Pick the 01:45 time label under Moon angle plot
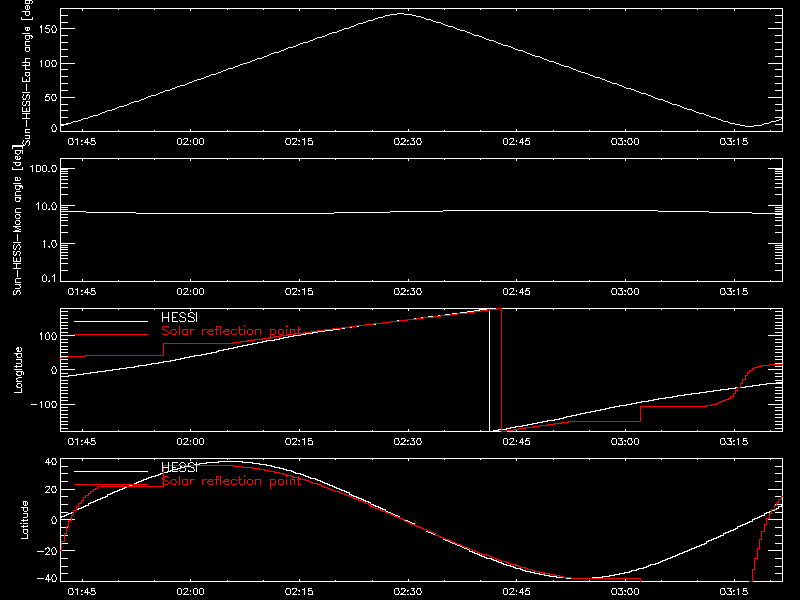800x600 pixels. [x=82, y=292]
